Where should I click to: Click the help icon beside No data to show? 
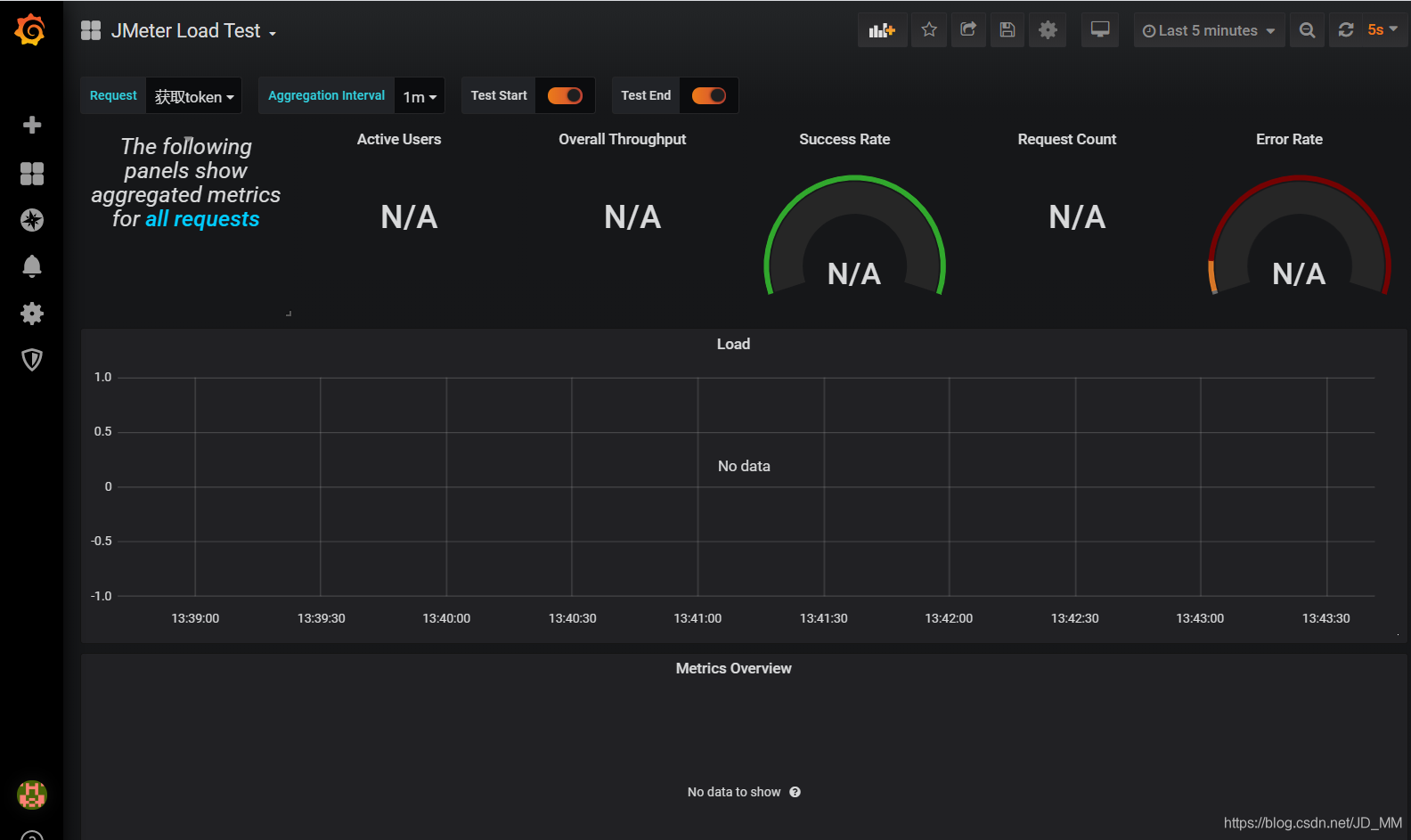coord(795,792)
